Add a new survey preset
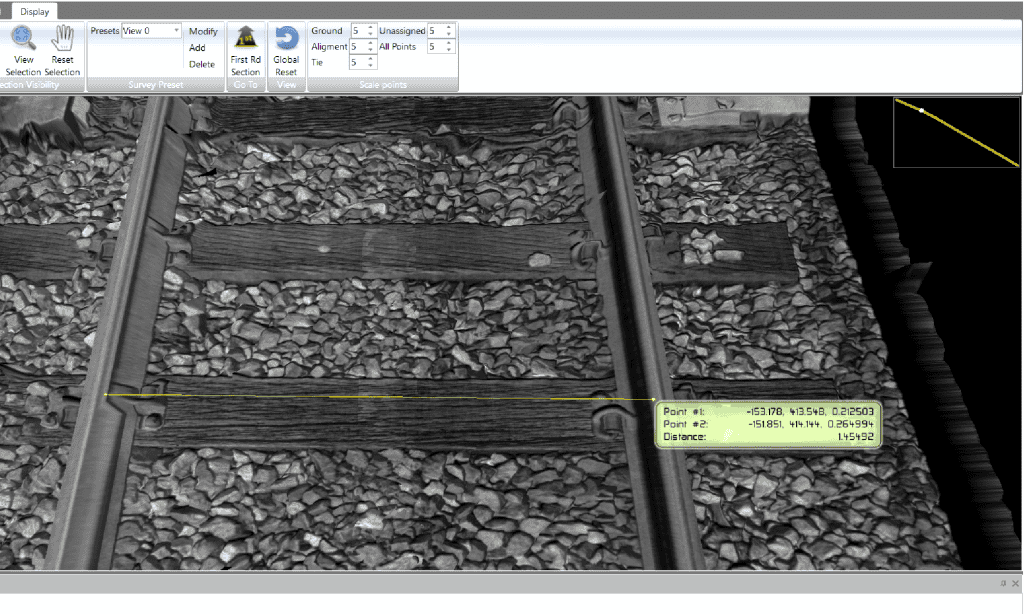 [x=198, y=46]
